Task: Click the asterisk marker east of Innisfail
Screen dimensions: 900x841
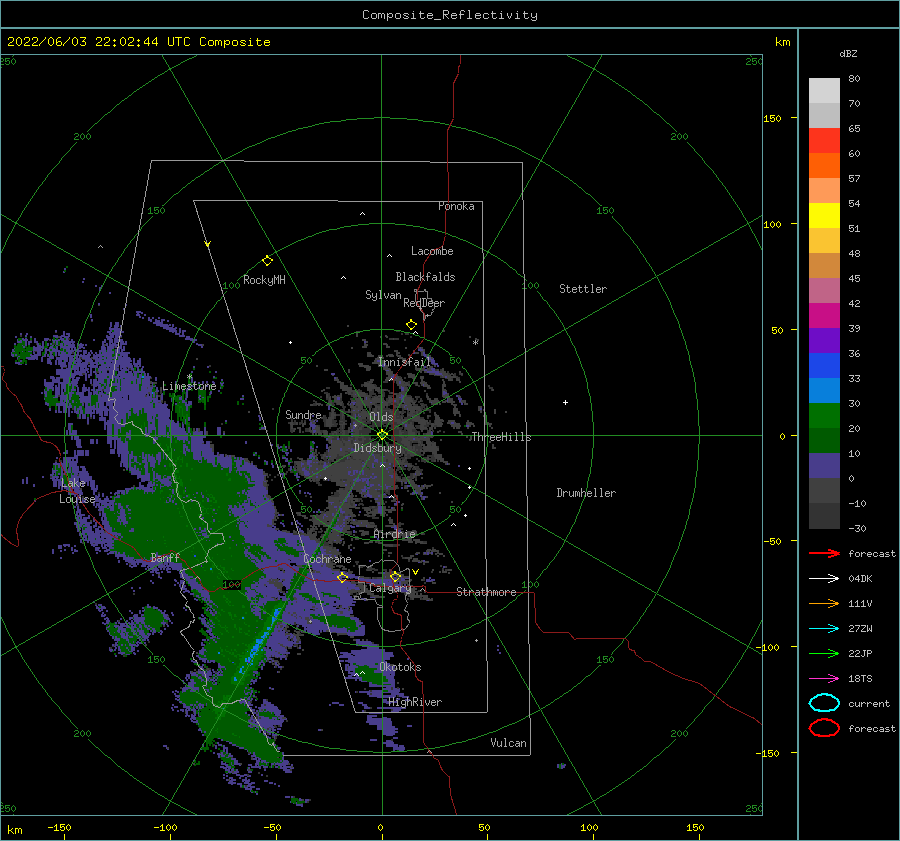Action: pos(475,342)
